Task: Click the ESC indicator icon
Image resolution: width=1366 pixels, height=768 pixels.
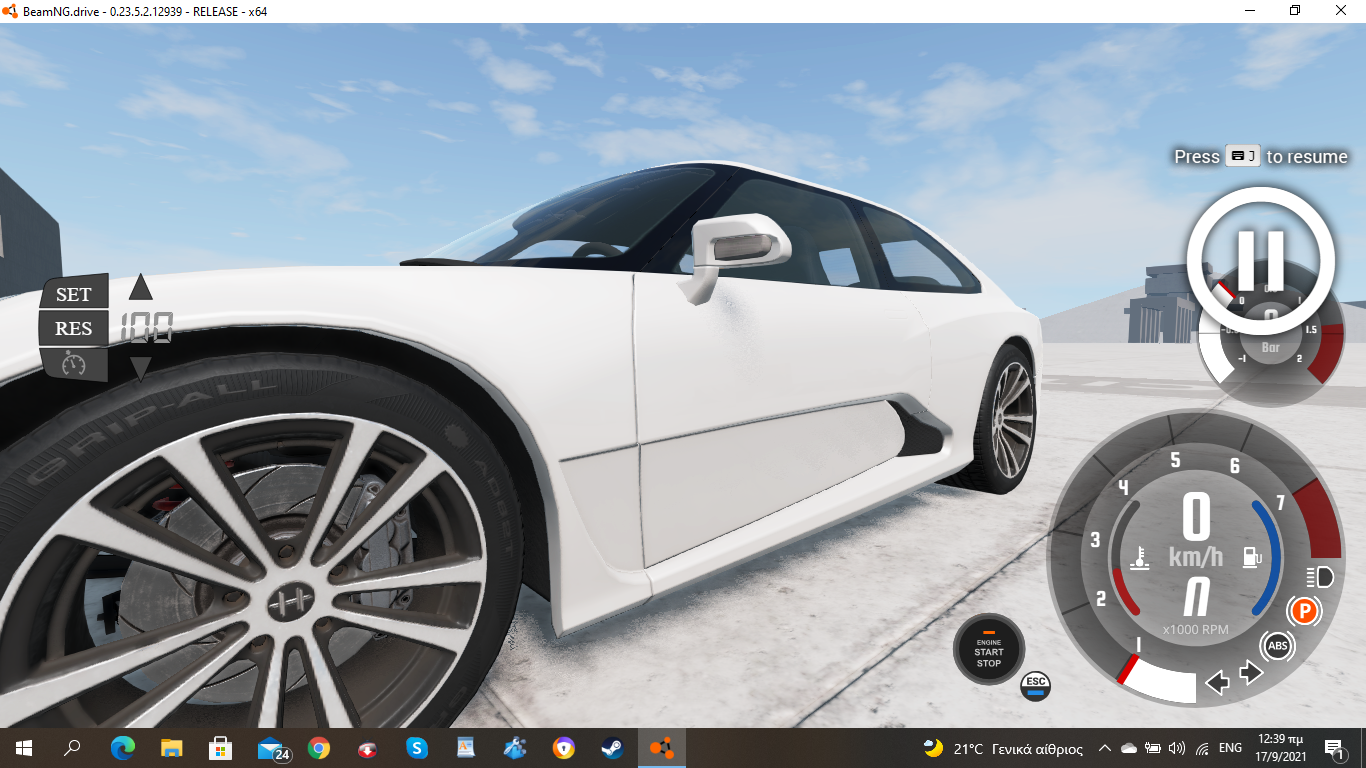Action: (1036, 686)
